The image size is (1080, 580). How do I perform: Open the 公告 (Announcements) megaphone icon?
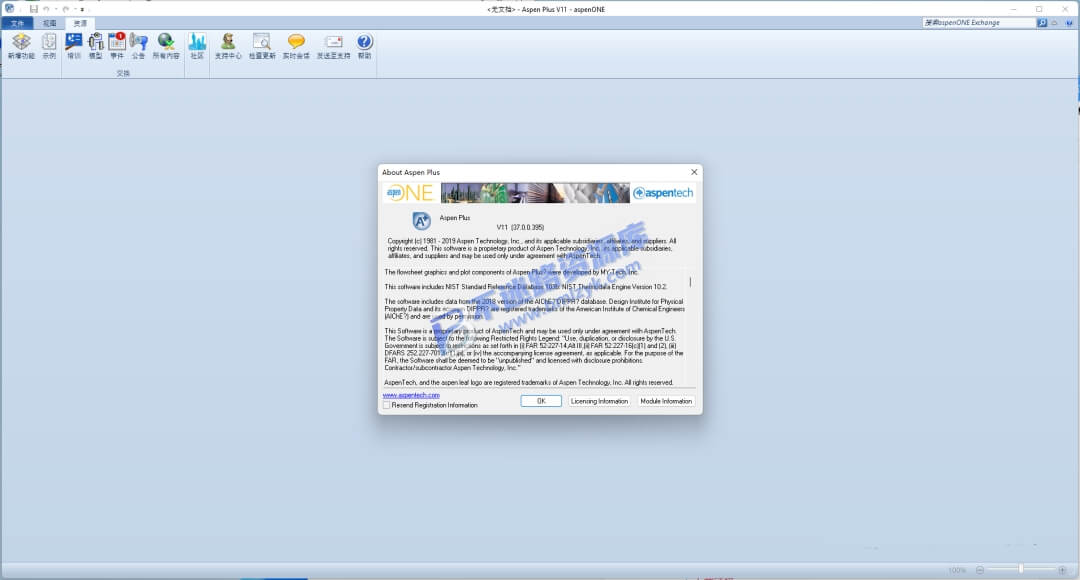pyautogui.click(x=138, y=46)
